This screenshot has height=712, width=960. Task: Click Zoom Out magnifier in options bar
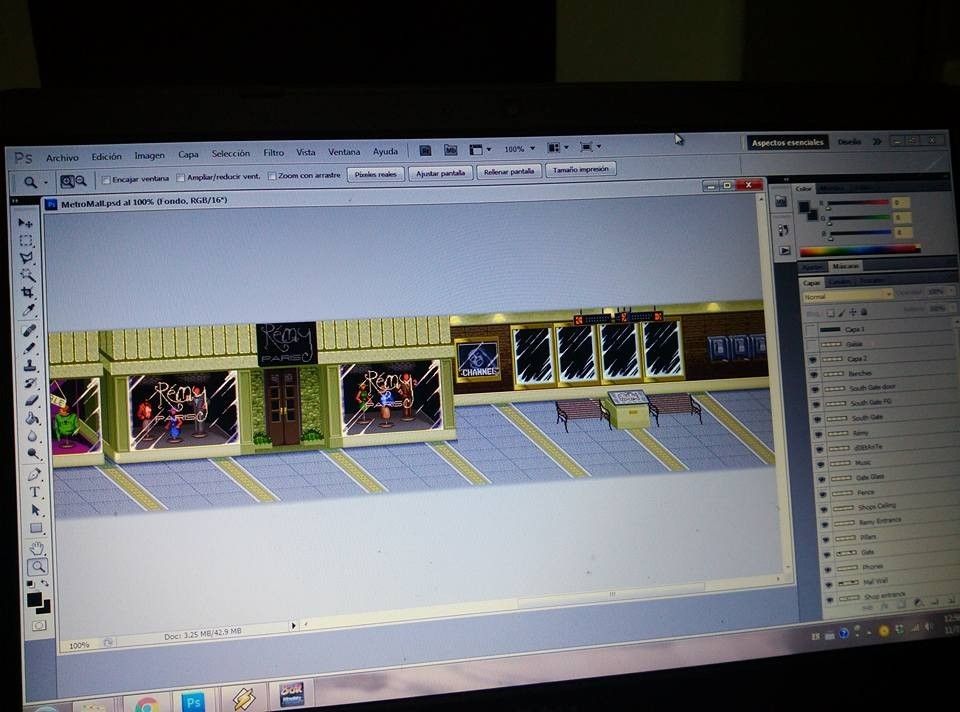[x=80, y=181]
